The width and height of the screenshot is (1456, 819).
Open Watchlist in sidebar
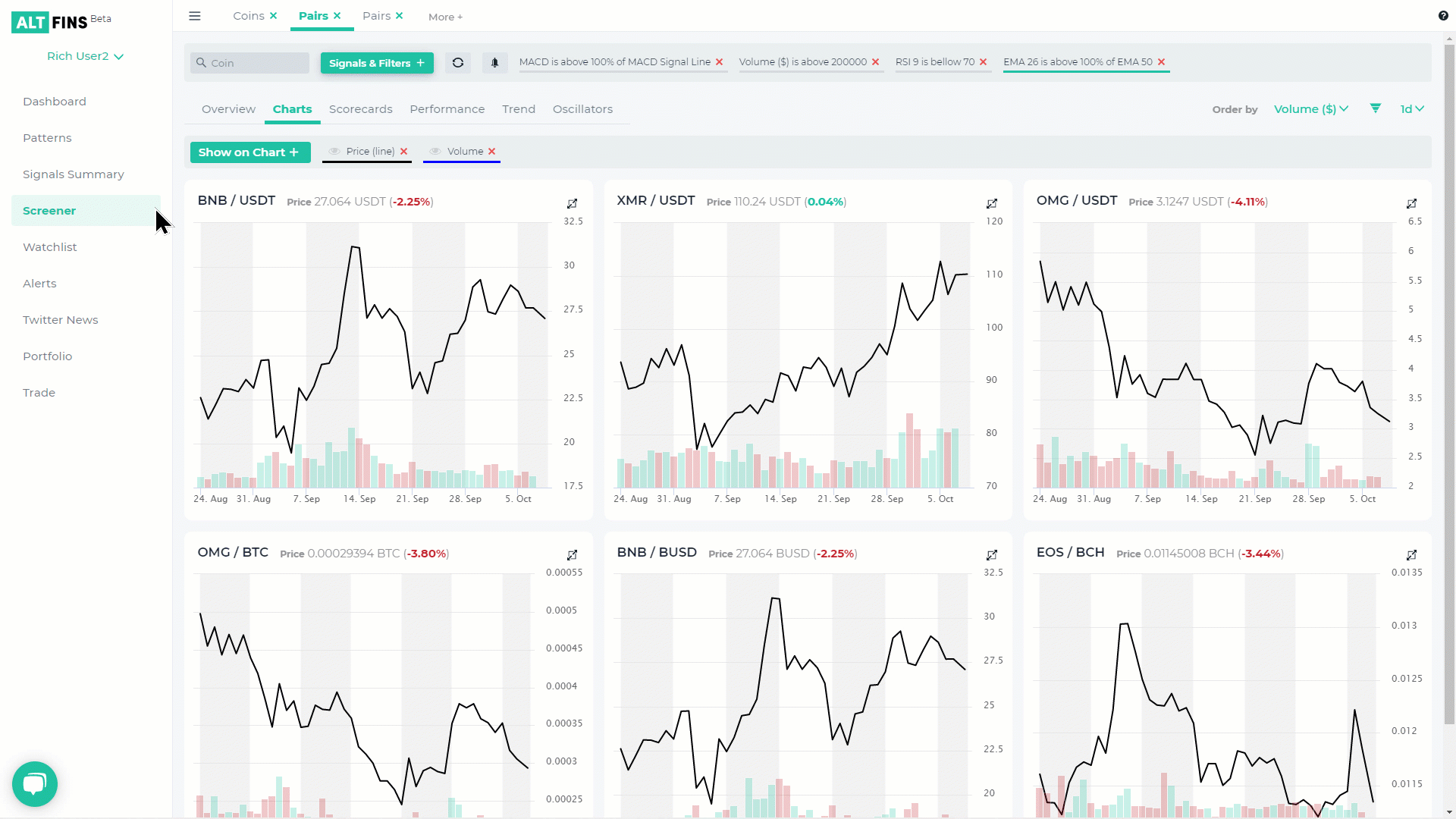(x=50, y=247)
